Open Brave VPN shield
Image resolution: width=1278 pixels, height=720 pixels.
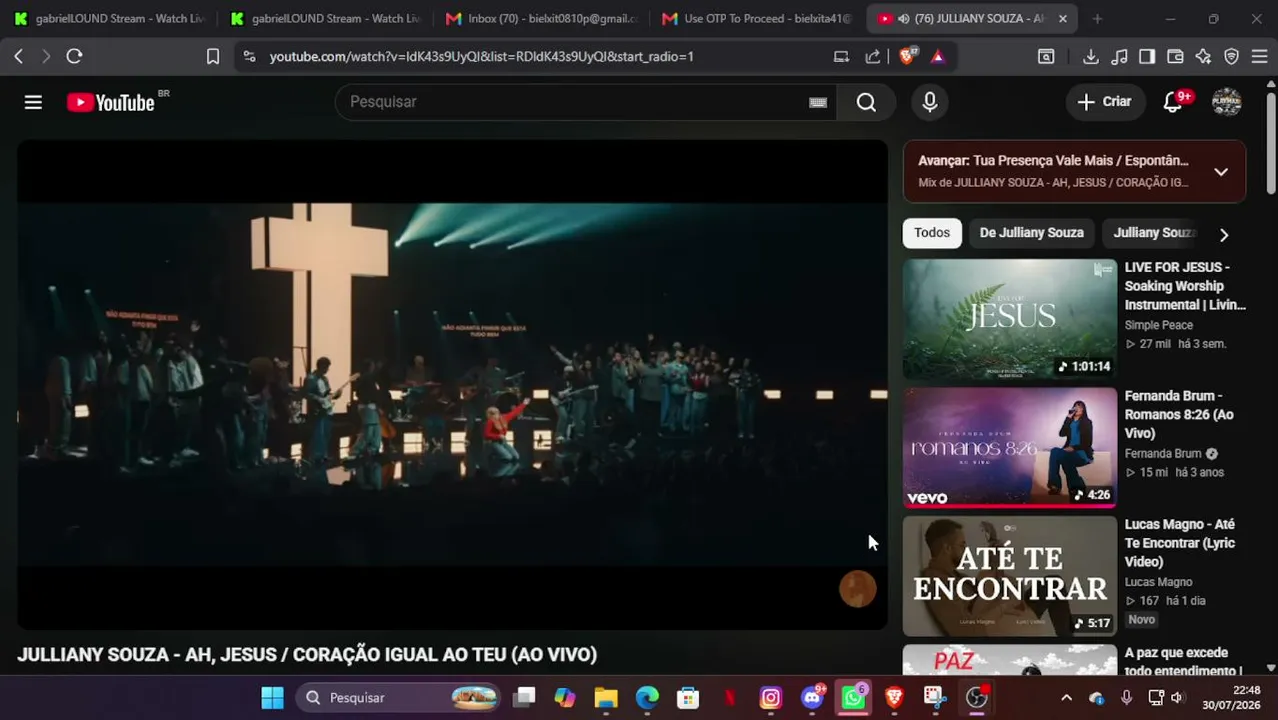point(1231,56)
